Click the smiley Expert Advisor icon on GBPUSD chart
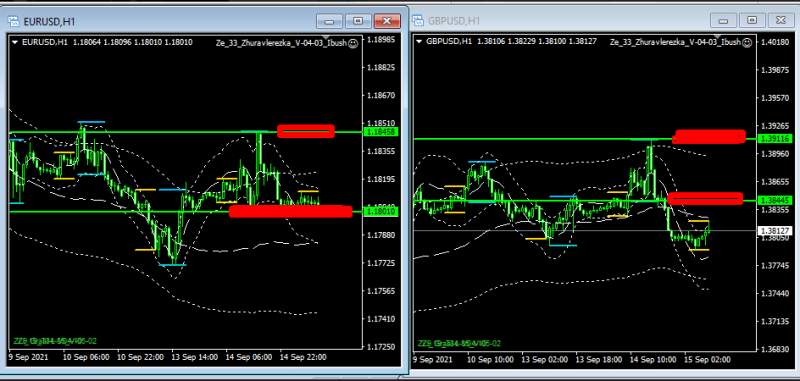This screenshot has width=800, height=381. [x=746, y=42]
